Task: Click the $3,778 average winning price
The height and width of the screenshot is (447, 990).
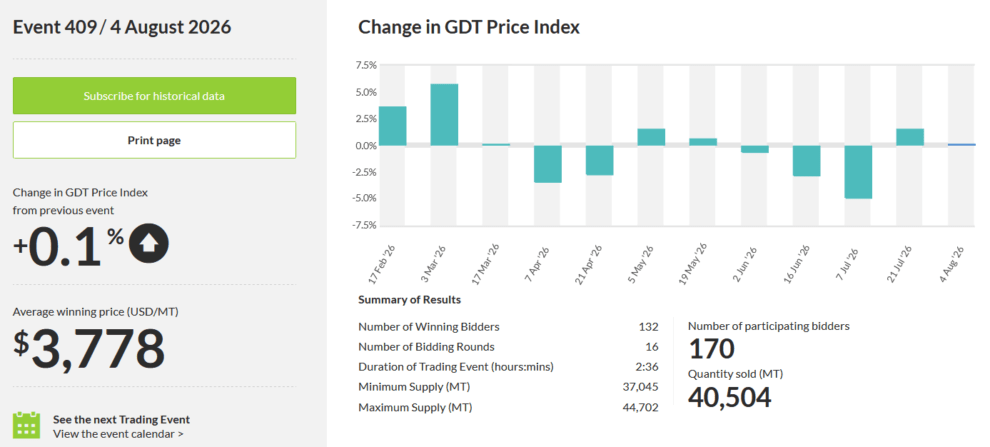Action: tap(89, 348)
